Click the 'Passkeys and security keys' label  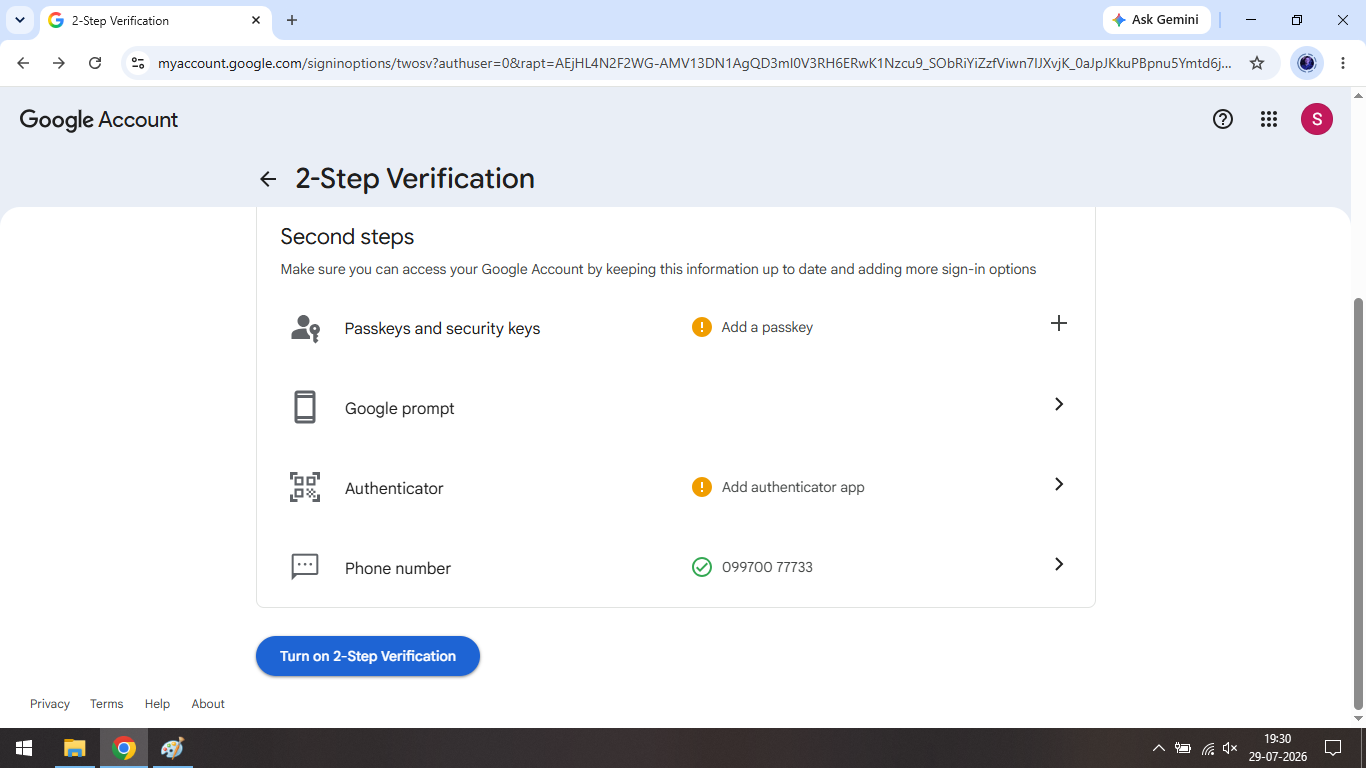(x=442, y=328)
